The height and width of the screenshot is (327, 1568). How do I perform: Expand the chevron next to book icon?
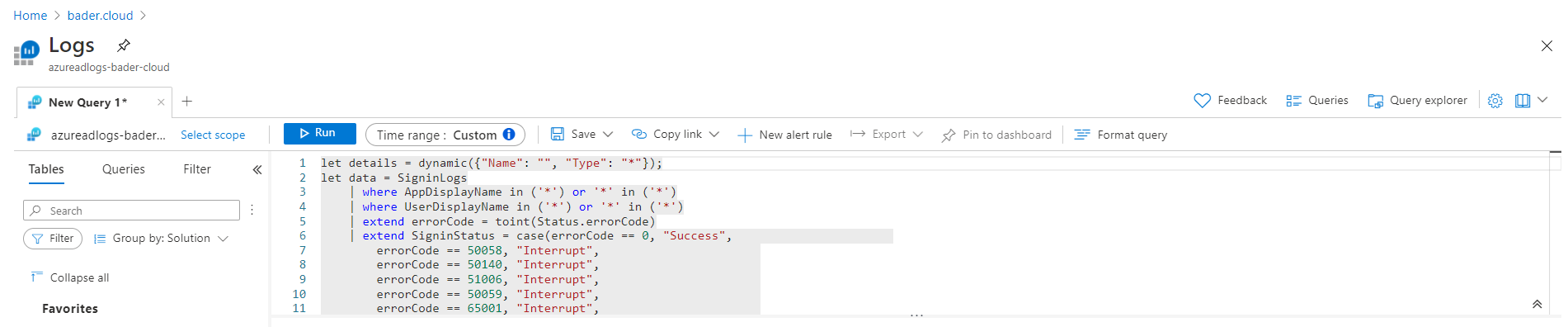pos(1542,101)
